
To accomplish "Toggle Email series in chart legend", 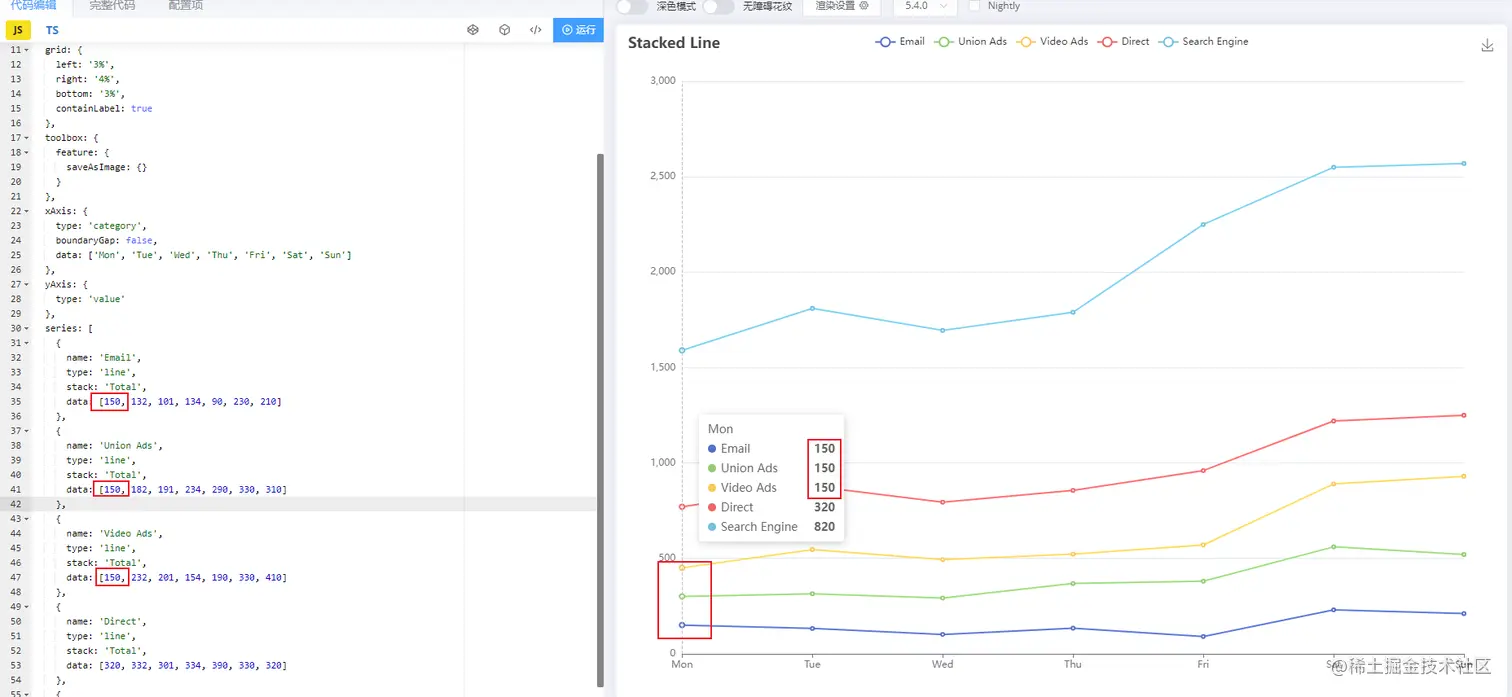I will tap(900, 42).
